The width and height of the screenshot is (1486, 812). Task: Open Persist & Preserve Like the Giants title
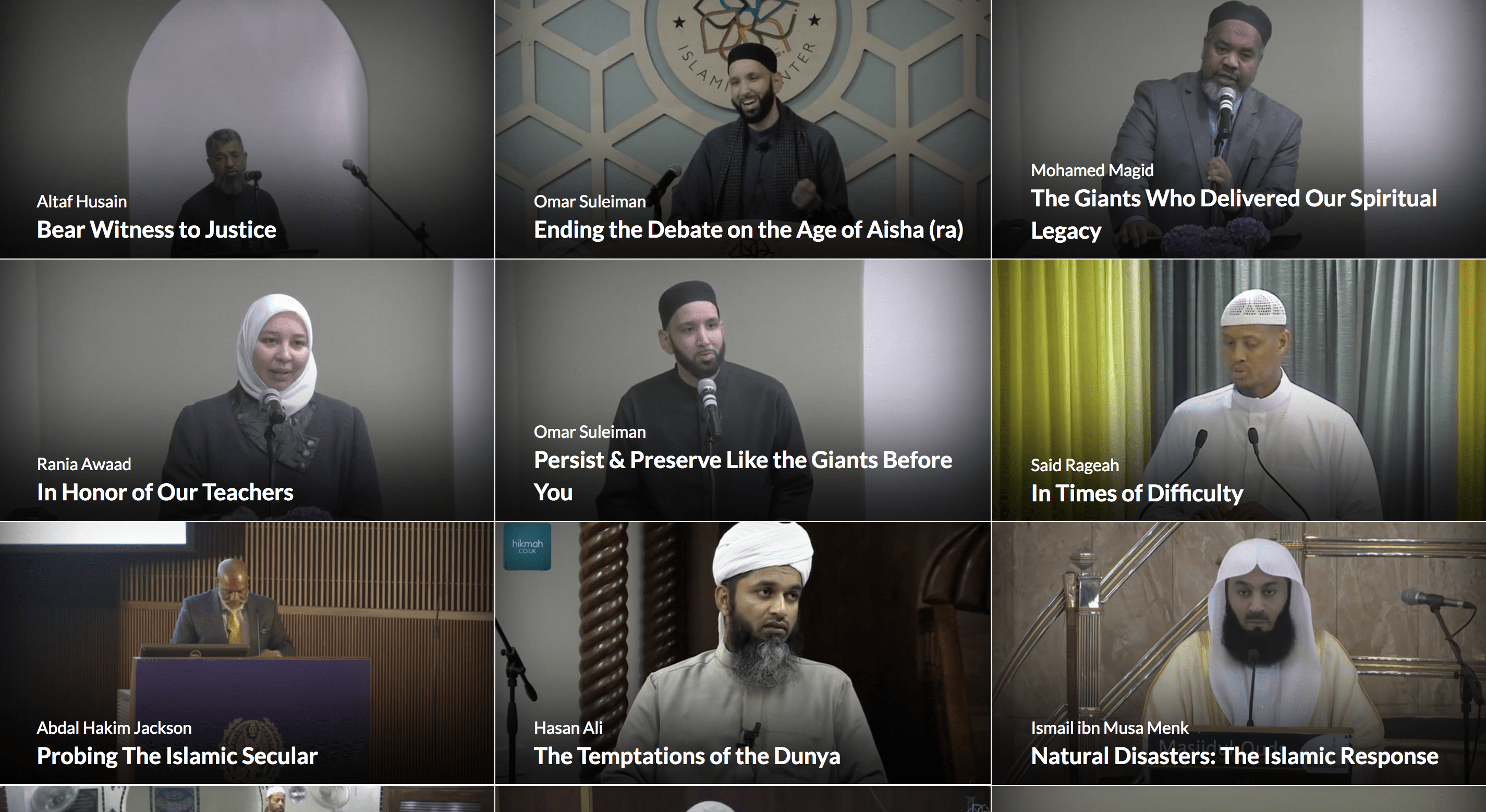click(x=743, y=476)
